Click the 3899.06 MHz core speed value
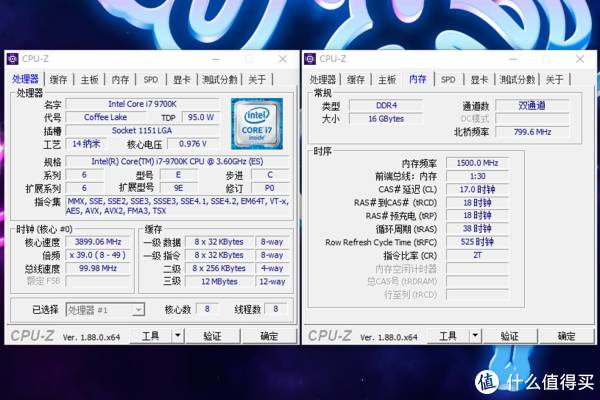Screen dimensions: 600x400 tap(98, 242)
